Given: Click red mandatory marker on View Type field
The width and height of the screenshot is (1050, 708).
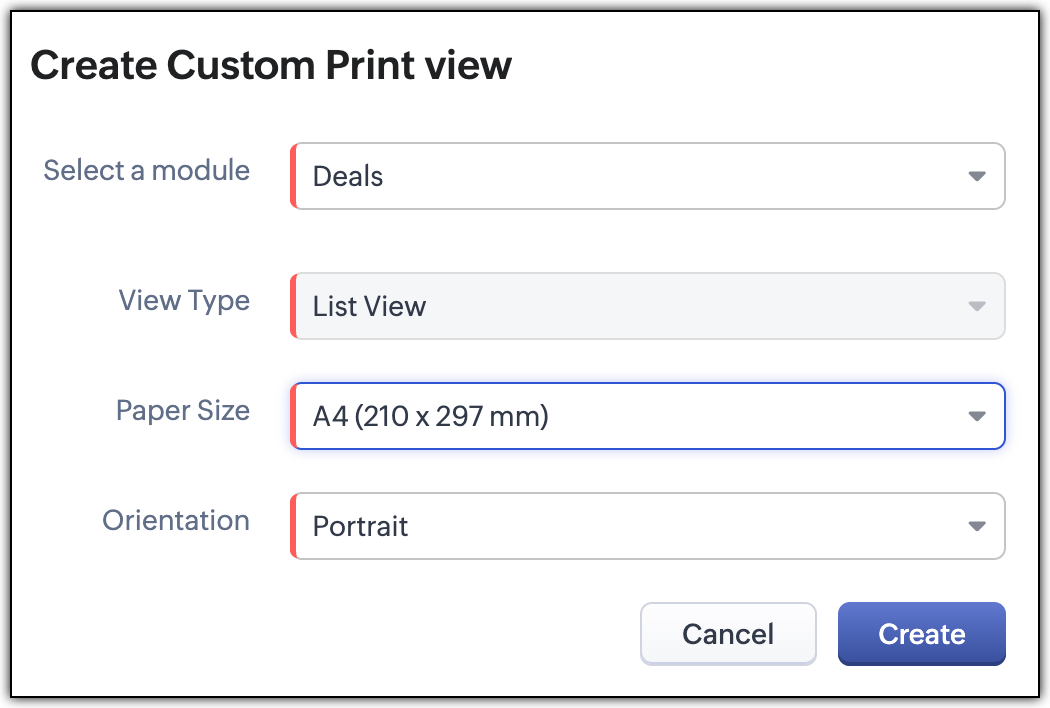Looking at the screenshot, I should [x=294, y=306].
